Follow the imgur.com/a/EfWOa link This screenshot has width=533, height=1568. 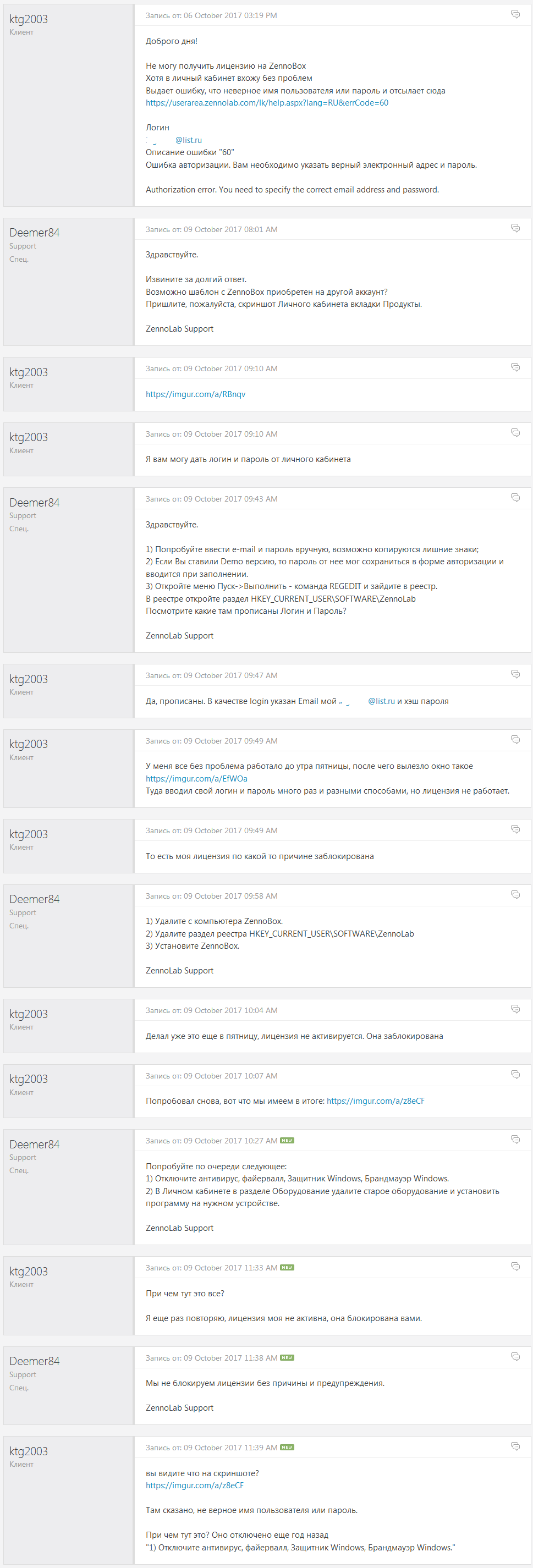pos(196,779)
